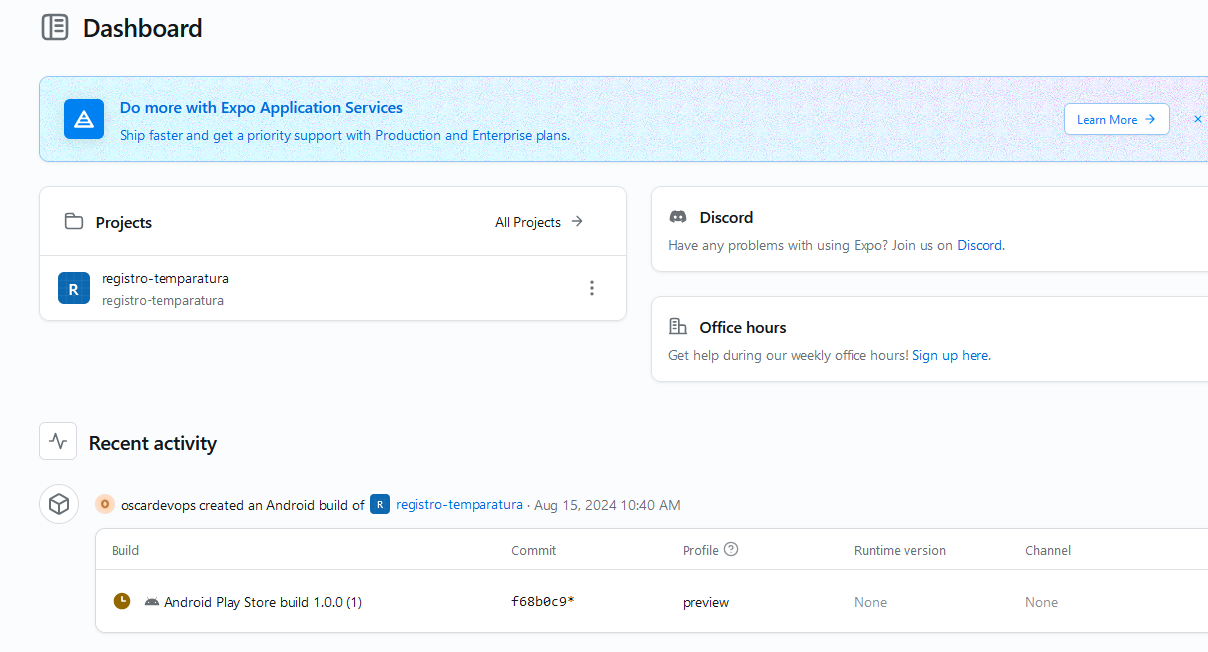This screenshot has width=1208, height=652.
Task: Click the Projects card heading
Action: click(124, 222)
